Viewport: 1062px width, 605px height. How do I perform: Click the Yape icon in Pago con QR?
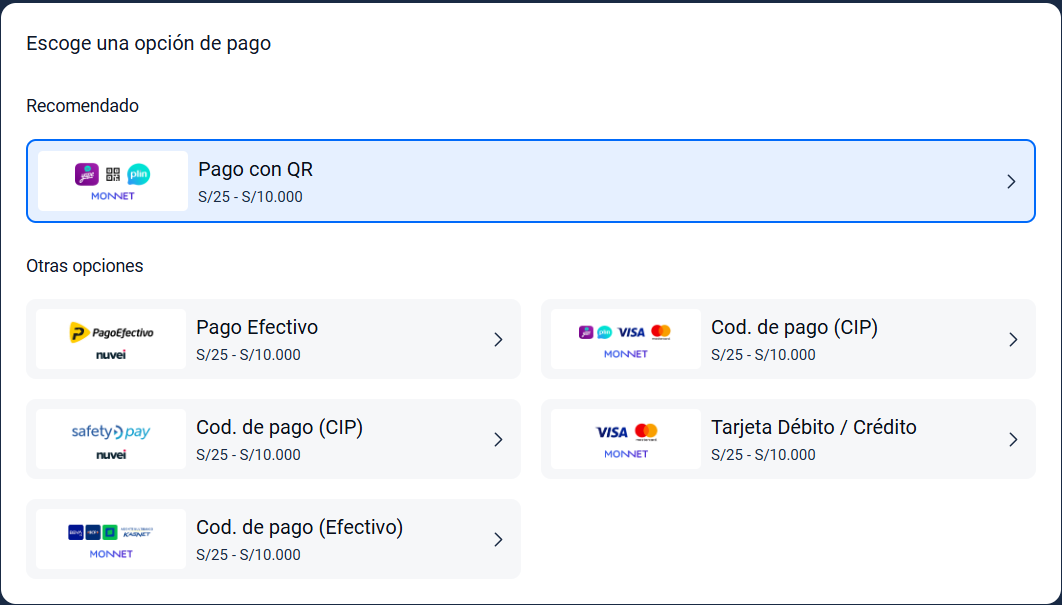[x=87, y=174]
